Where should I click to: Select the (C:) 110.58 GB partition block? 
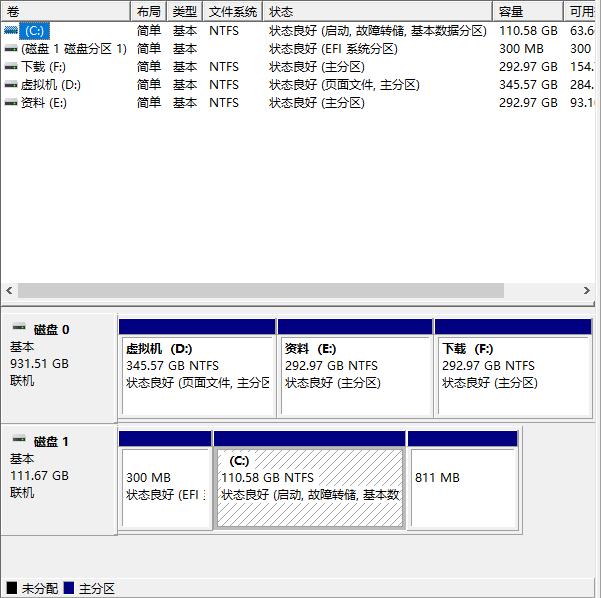click(310, 480)
